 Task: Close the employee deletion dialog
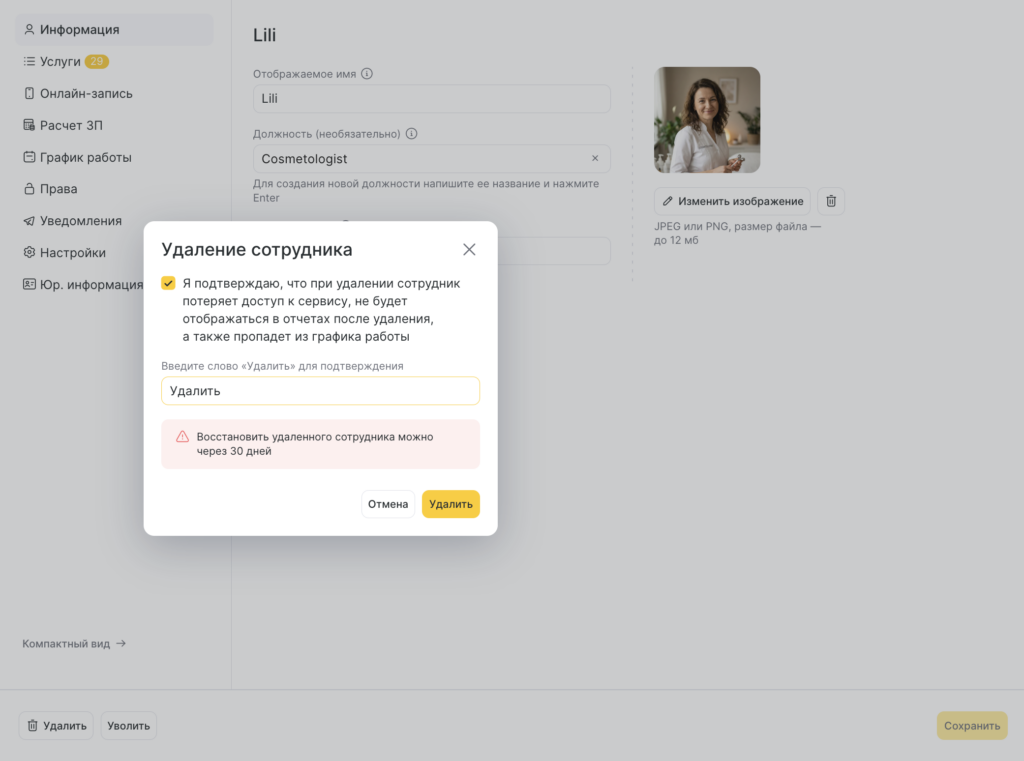(x=469, y=250)
